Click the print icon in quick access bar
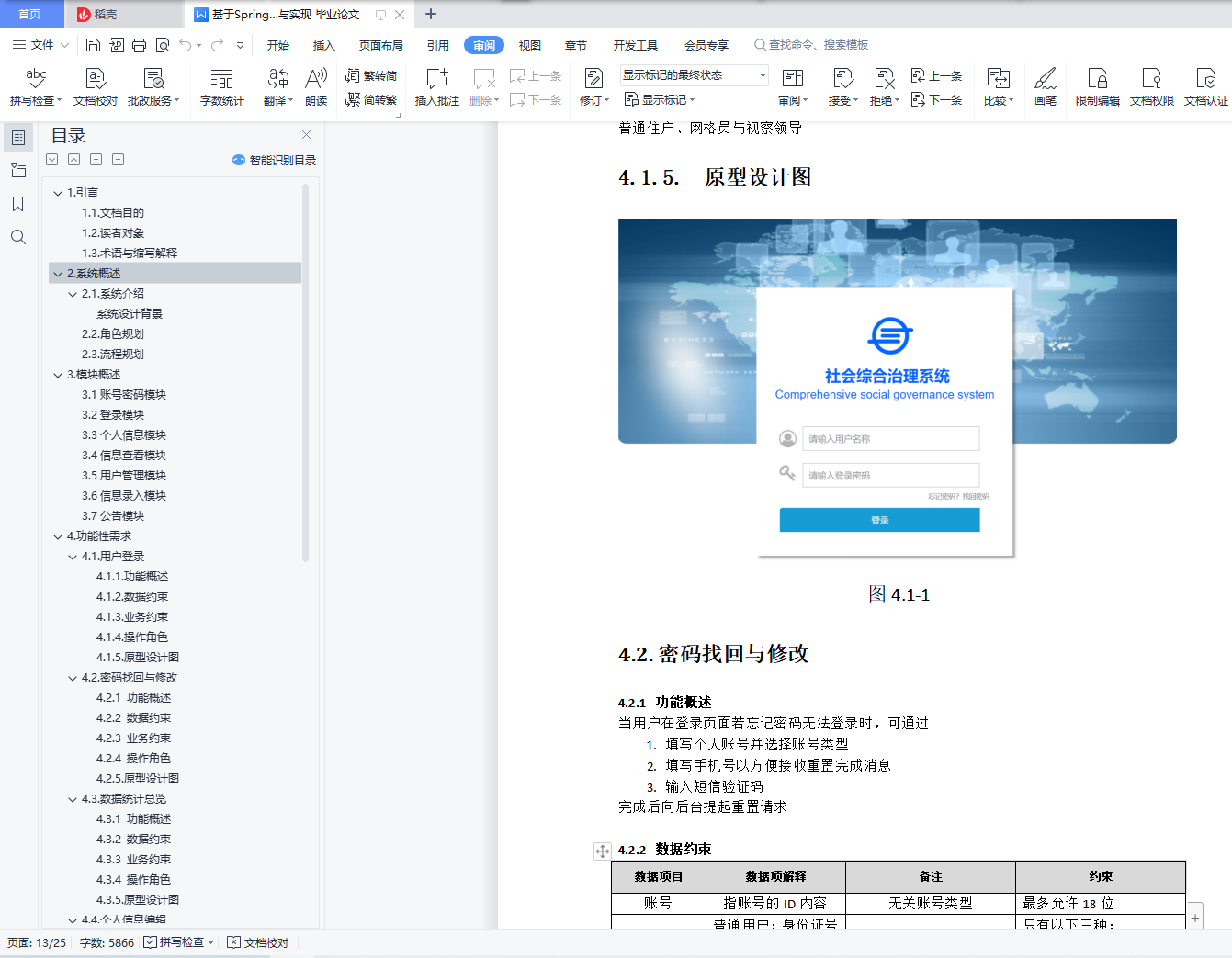1232x958 pixels. tap(139, 45)
